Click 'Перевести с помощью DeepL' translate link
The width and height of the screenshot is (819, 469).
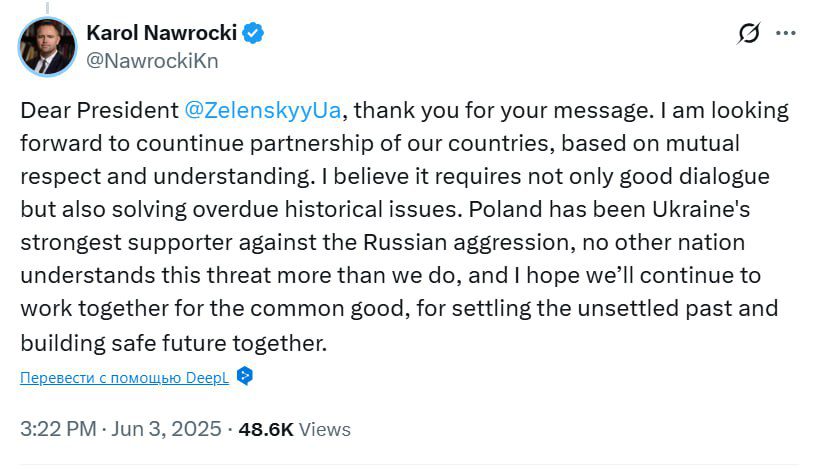(x=124, y=378)
